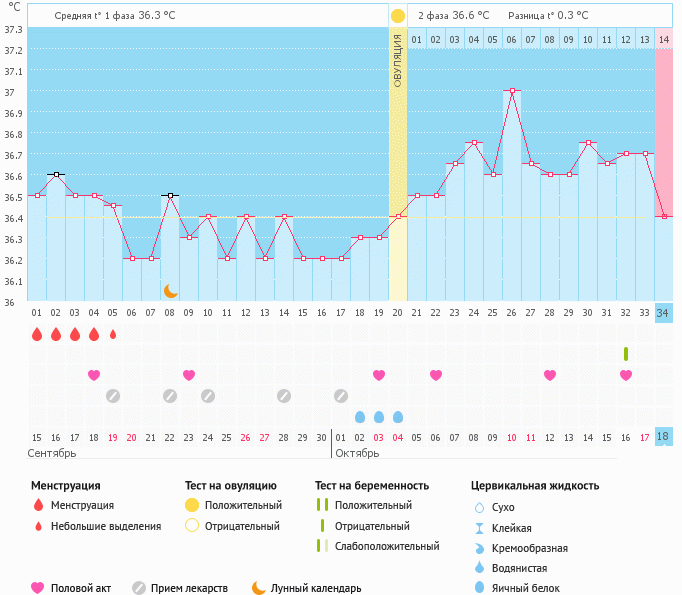Open the medication icon on cycle day 14

point(284,395)
